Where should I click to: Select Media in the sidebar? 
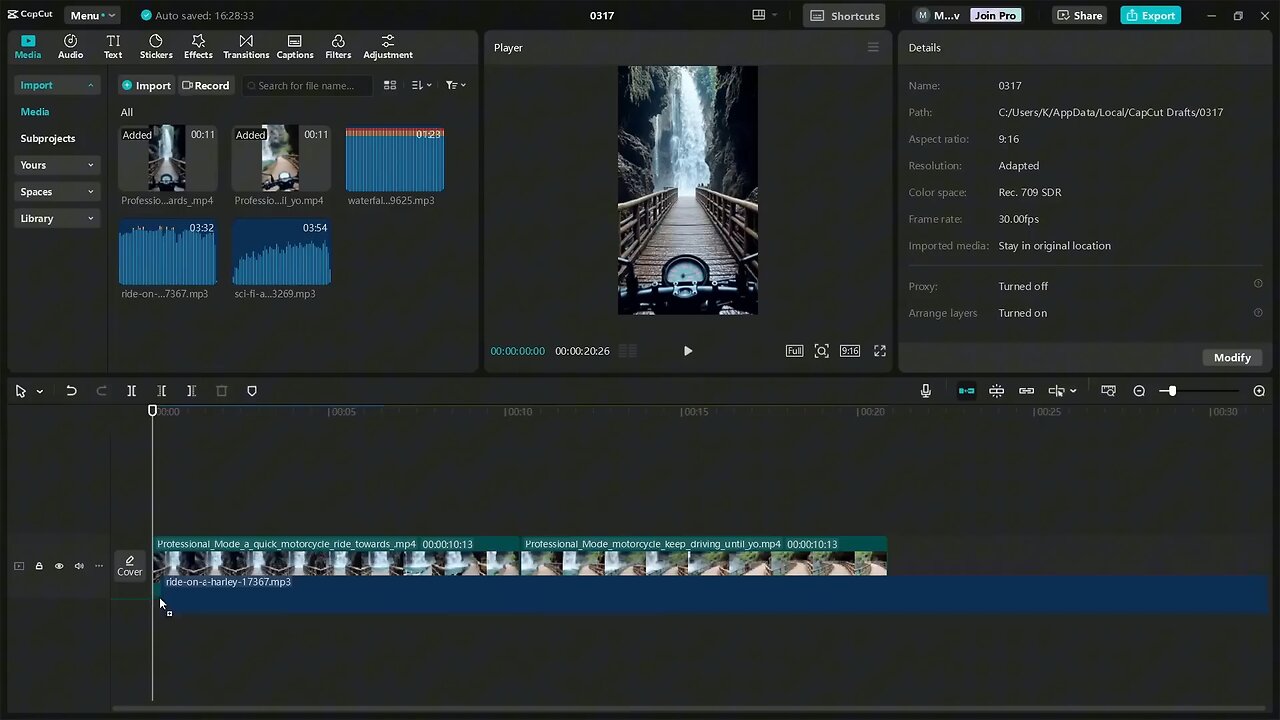click(35, 112)
